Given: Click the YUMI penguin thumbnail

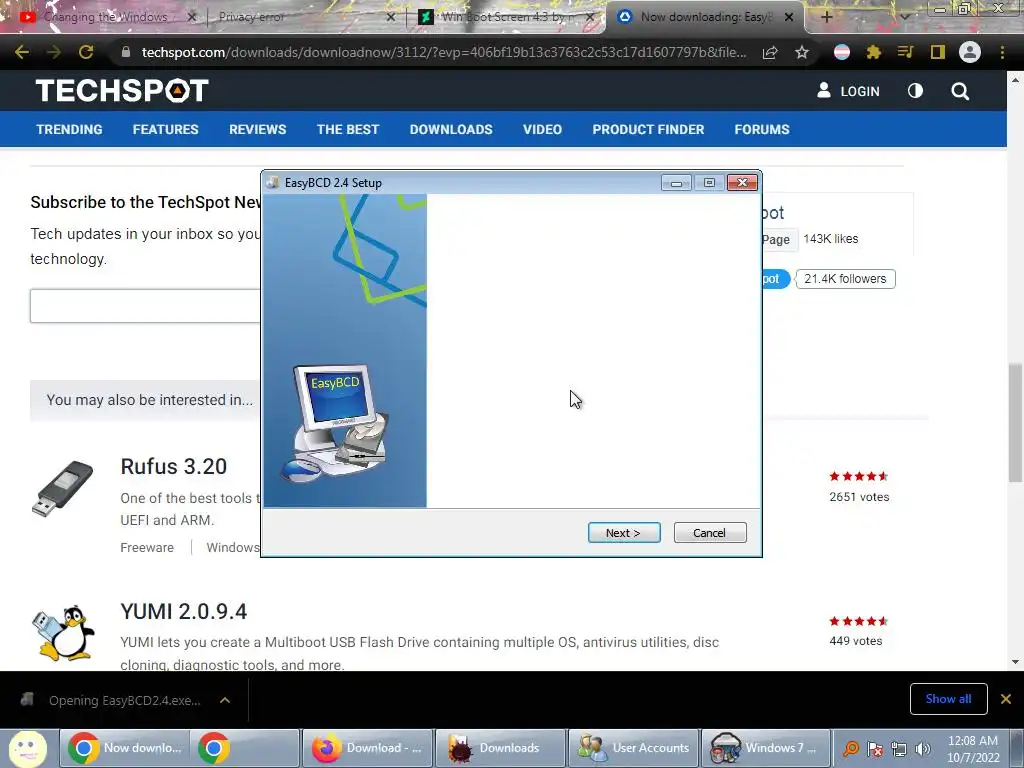Looking at the screenshot, I should tap(63, 633).
